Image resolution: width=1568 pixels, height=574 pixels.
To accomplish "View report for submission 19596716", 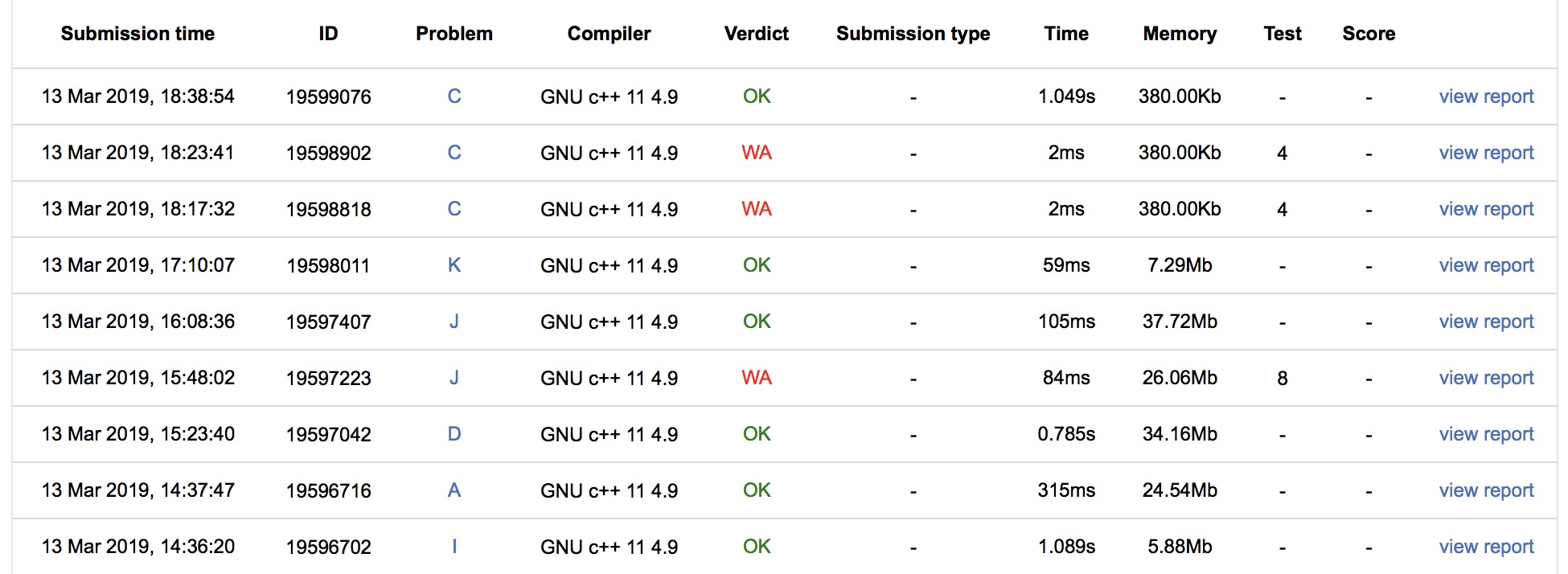I will (x=1486, y=490).
